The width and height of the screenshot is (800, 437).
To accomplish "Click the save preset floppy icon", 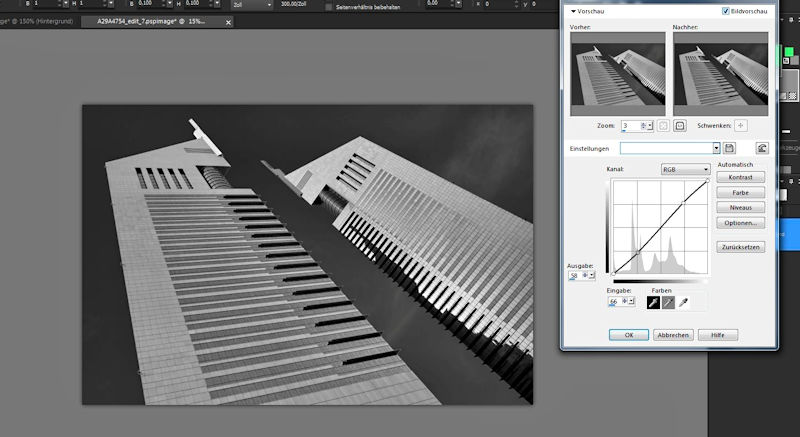I will [x=730, y=148].
